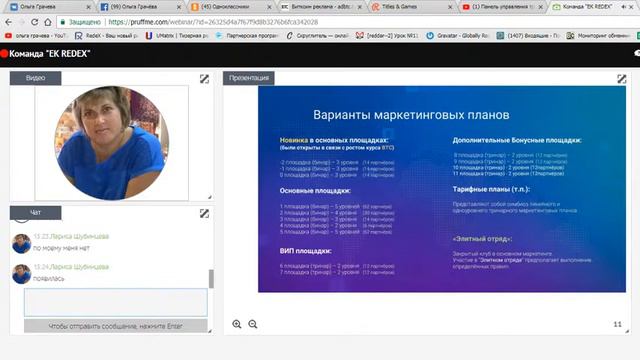Screen dimensions: 640x360
Task: Click 'Дополнительные Бонусные площадки:' heading
Action: click(x=517, y=140)
